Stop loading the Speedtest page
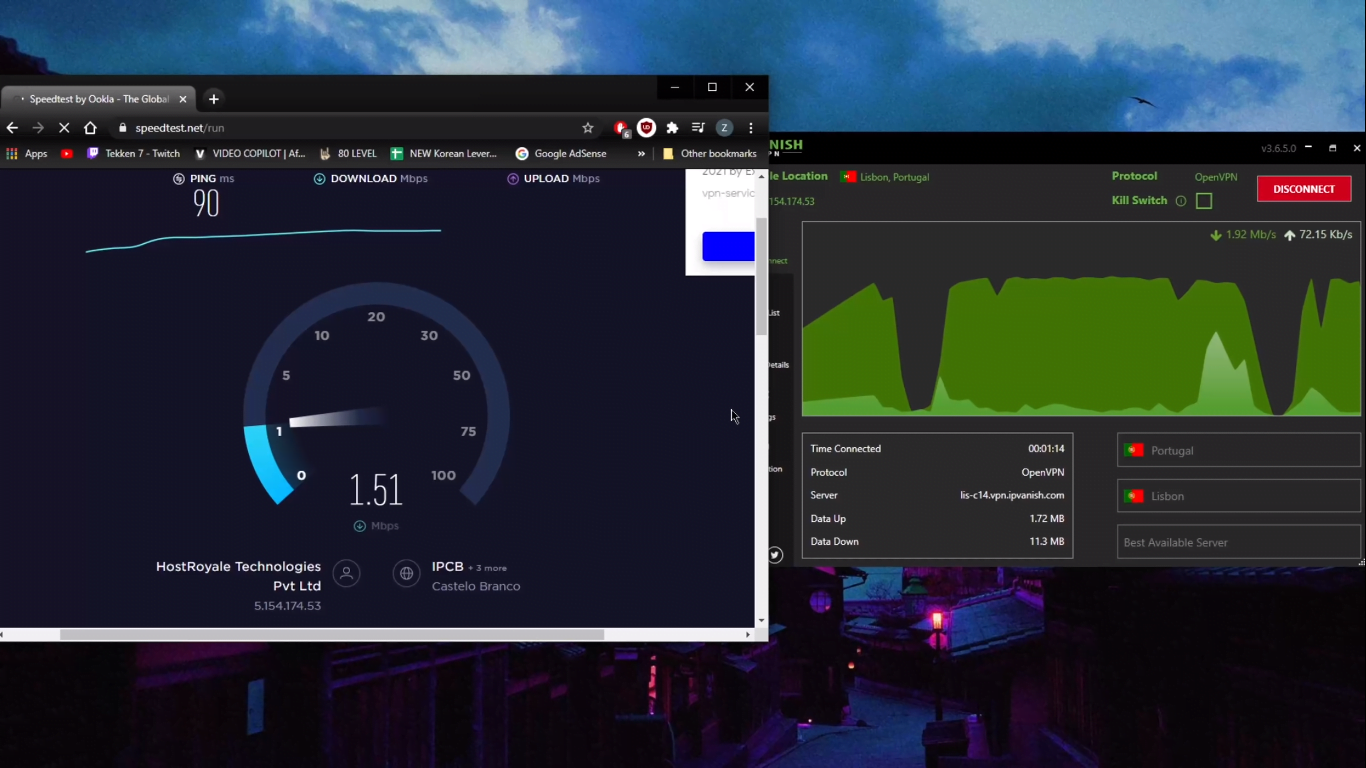This screenshot has height=768, width=1366. tap(64, 128)
